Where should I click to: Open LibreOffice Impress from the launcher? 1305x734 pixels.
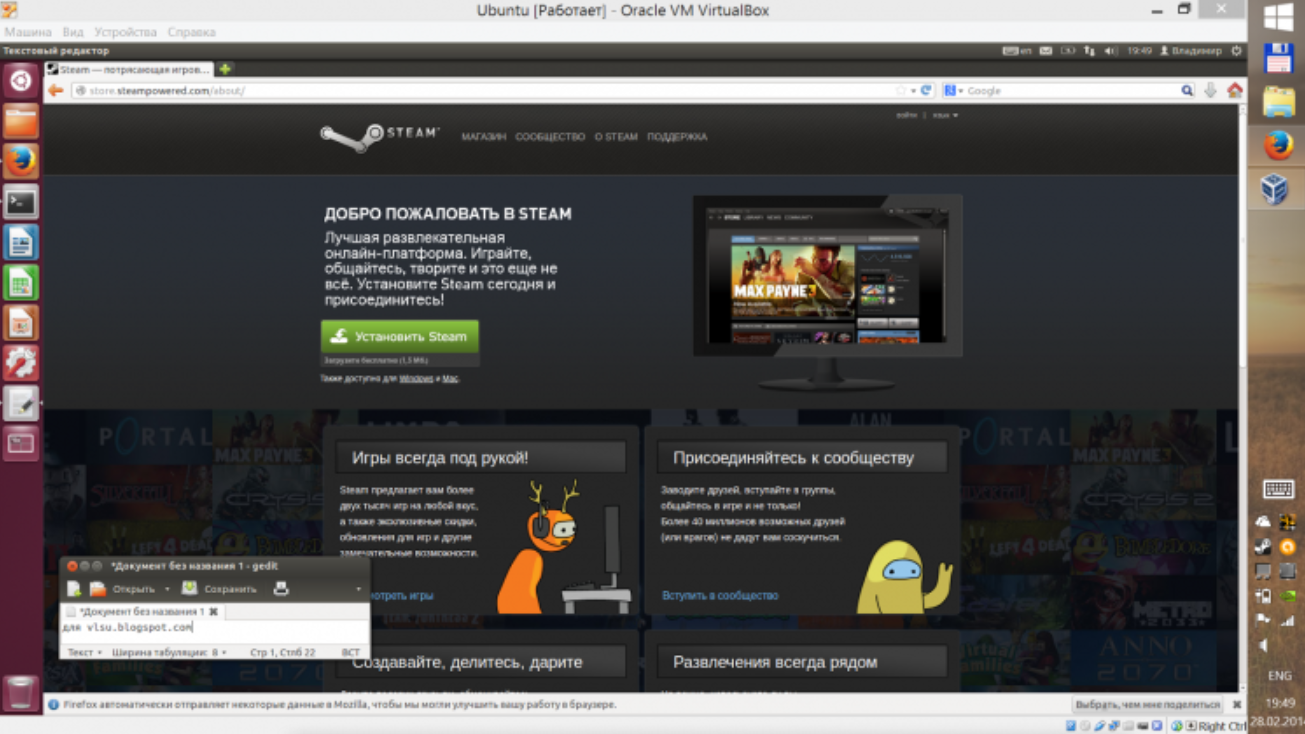[x=20, y=323]
